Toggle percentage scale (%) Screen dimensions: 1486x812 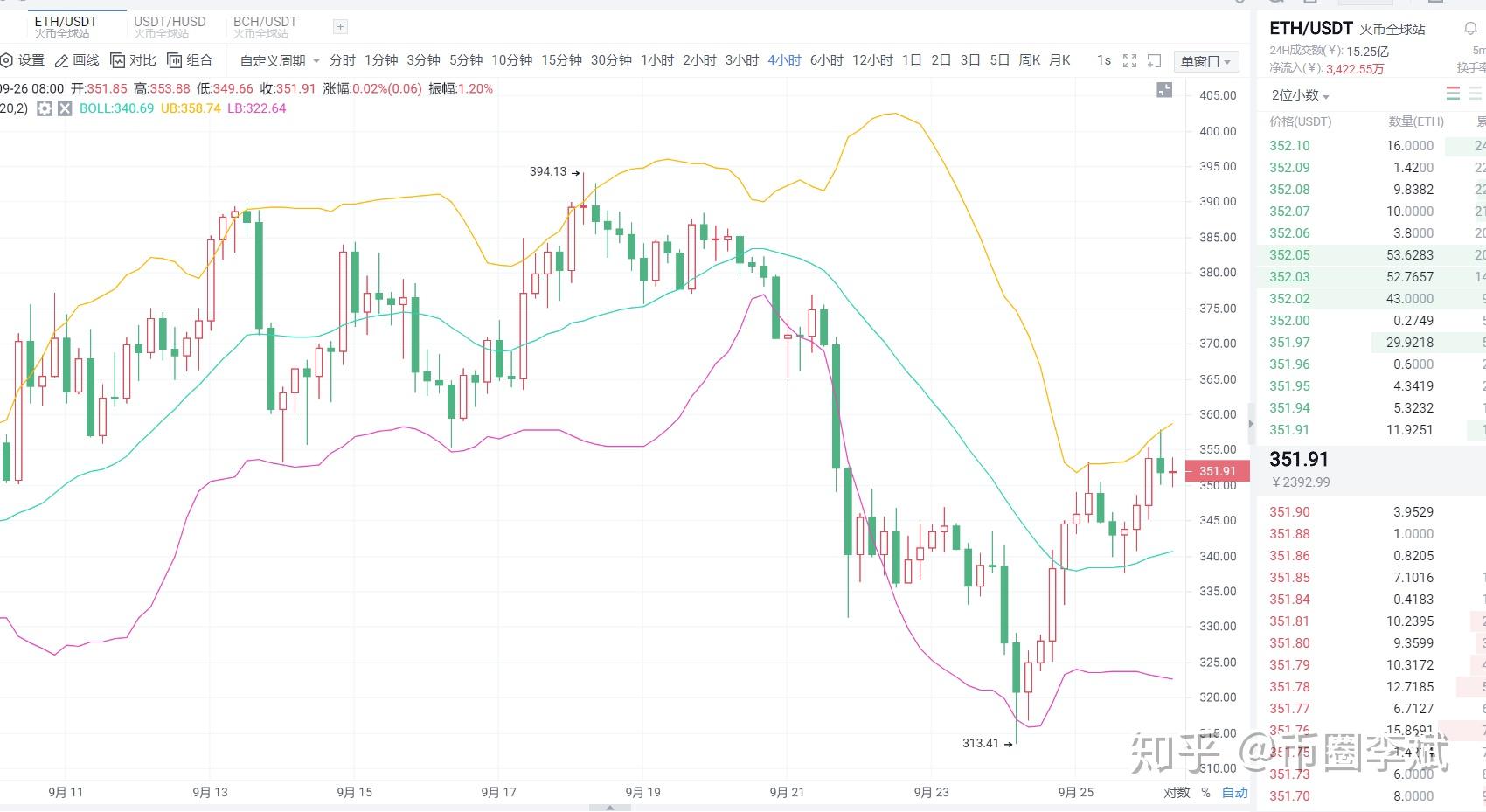click(1206, 792)
